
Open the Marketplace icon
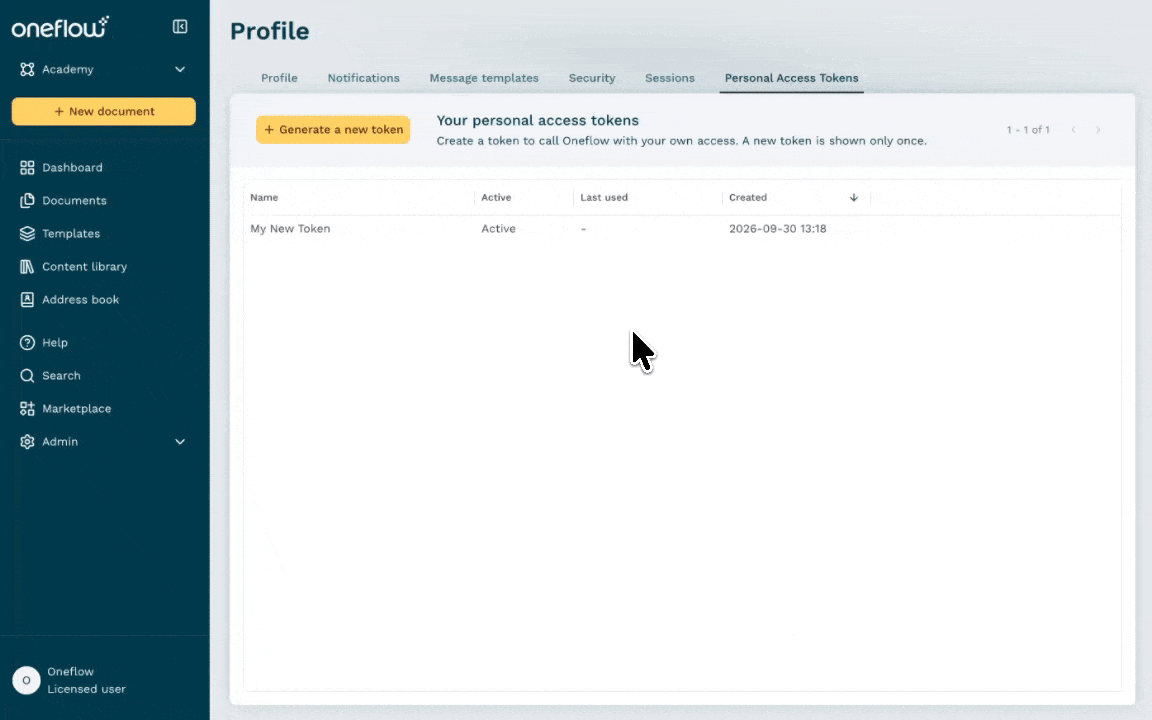click(x=27, y=408)
